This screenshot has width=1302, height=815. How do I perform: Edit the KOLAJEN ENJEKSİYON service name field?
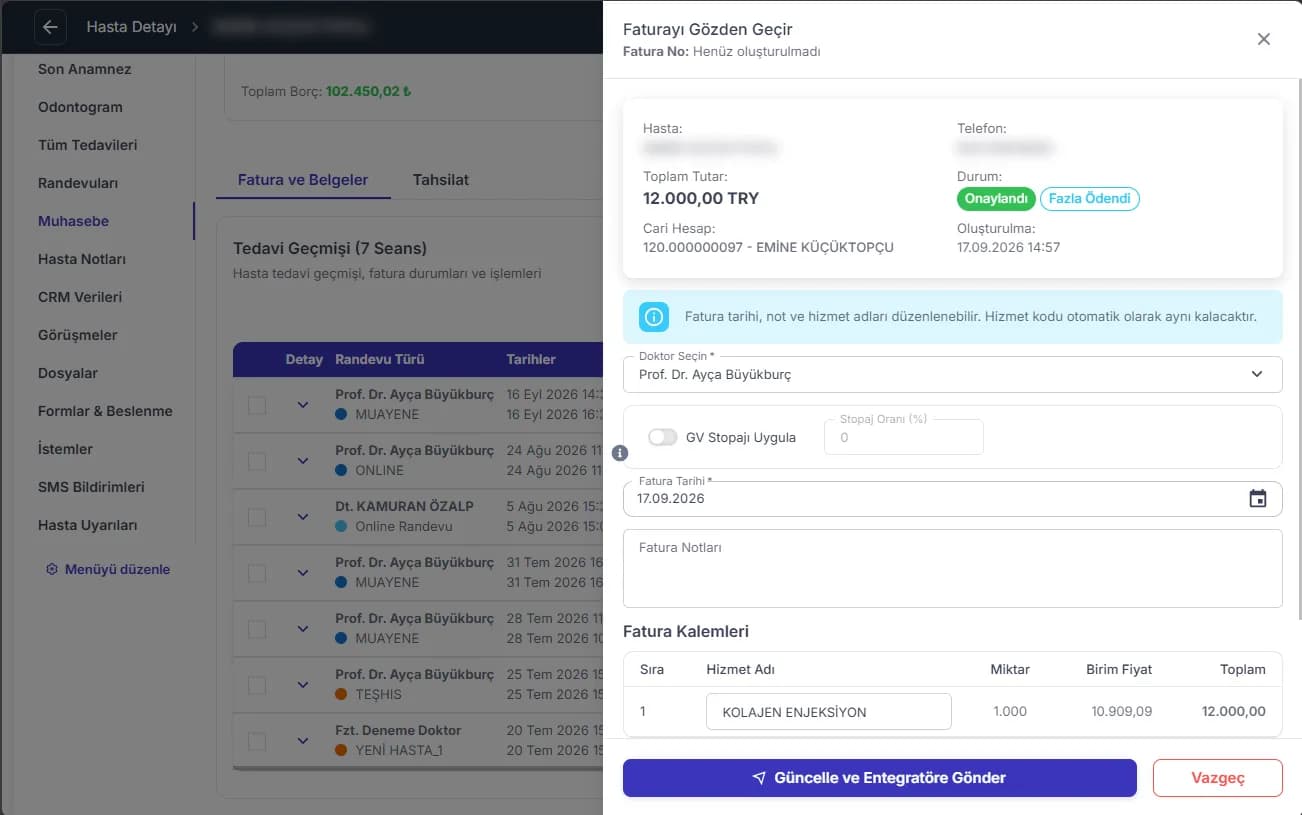(829, 712)
